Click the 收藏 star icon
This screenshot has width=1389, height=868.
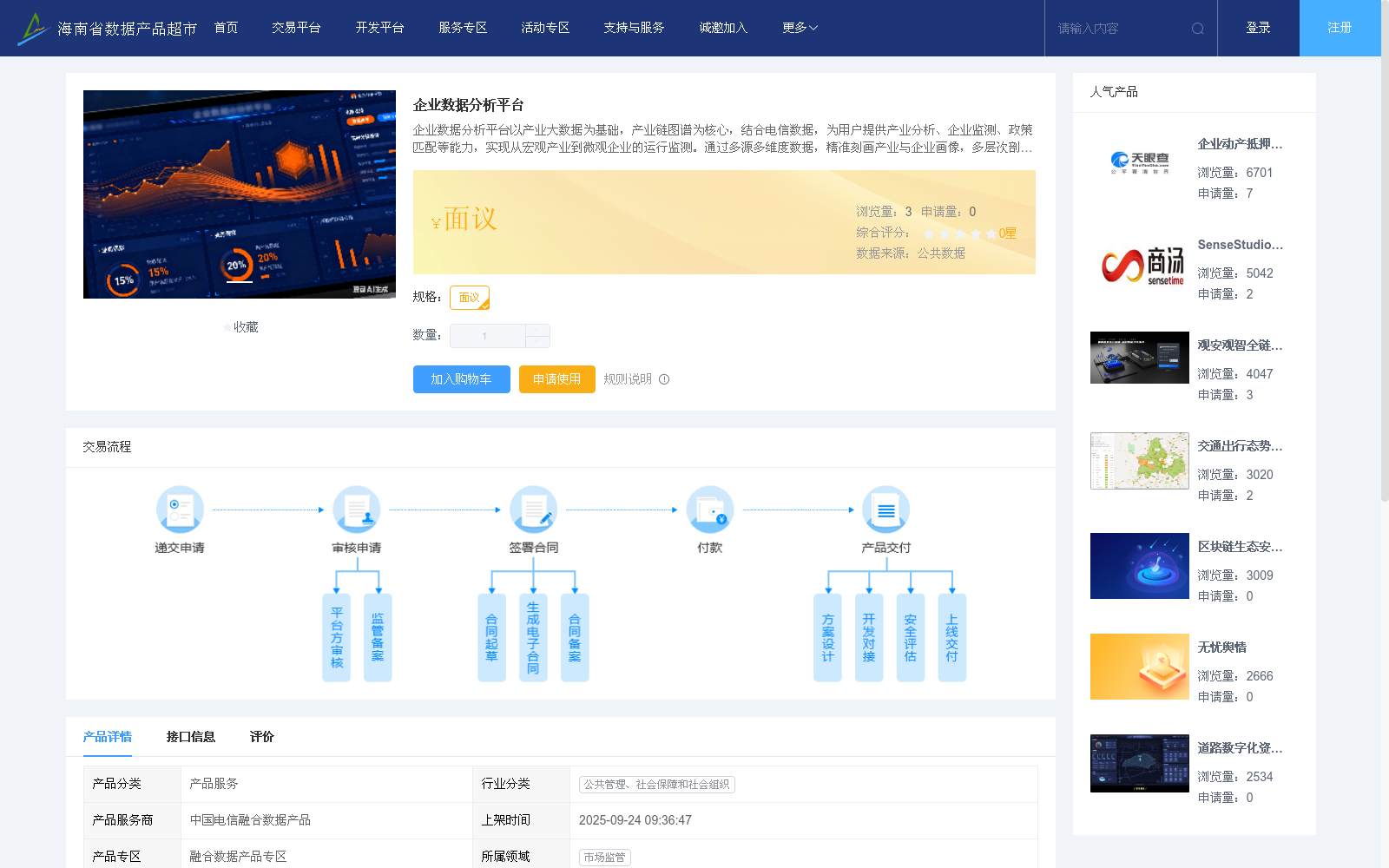pos(227,327)
